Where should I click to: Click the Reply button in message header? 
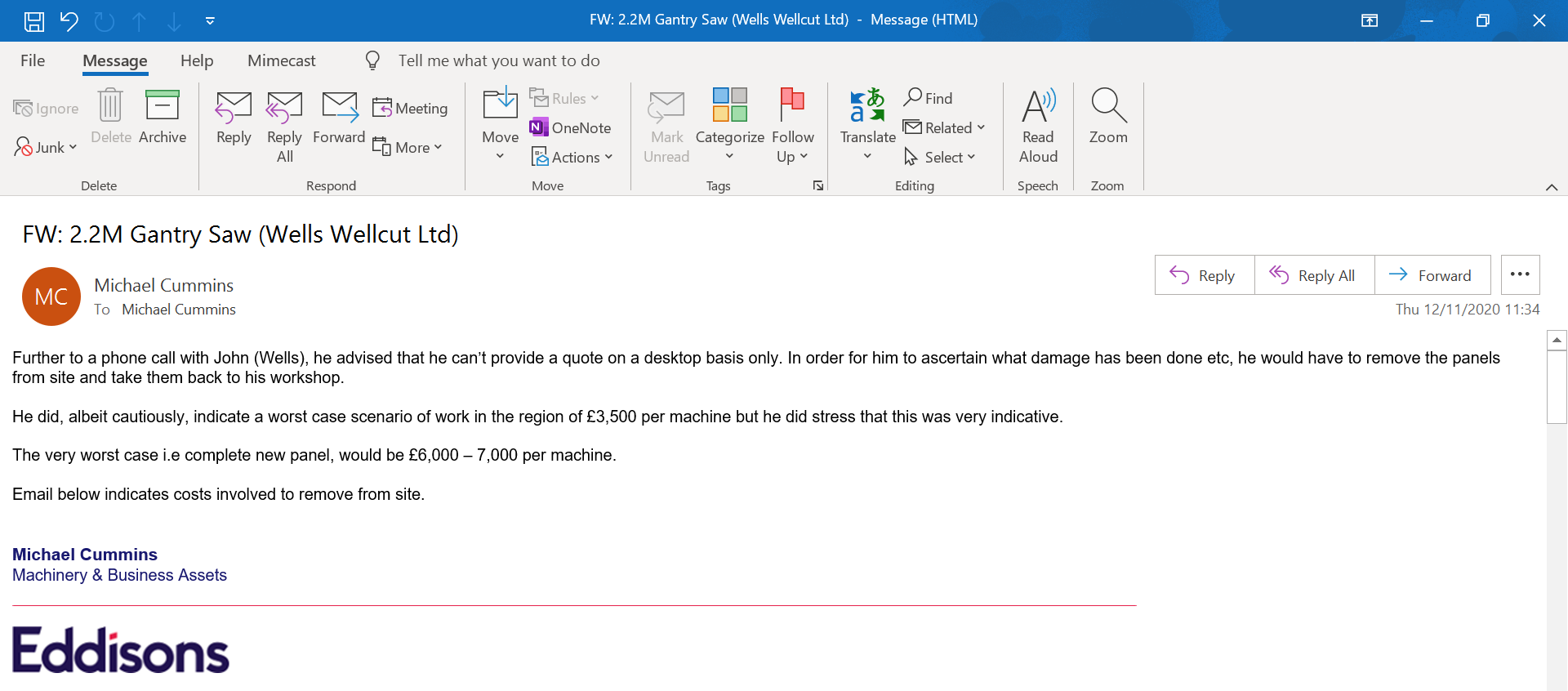pos(1205,275)
